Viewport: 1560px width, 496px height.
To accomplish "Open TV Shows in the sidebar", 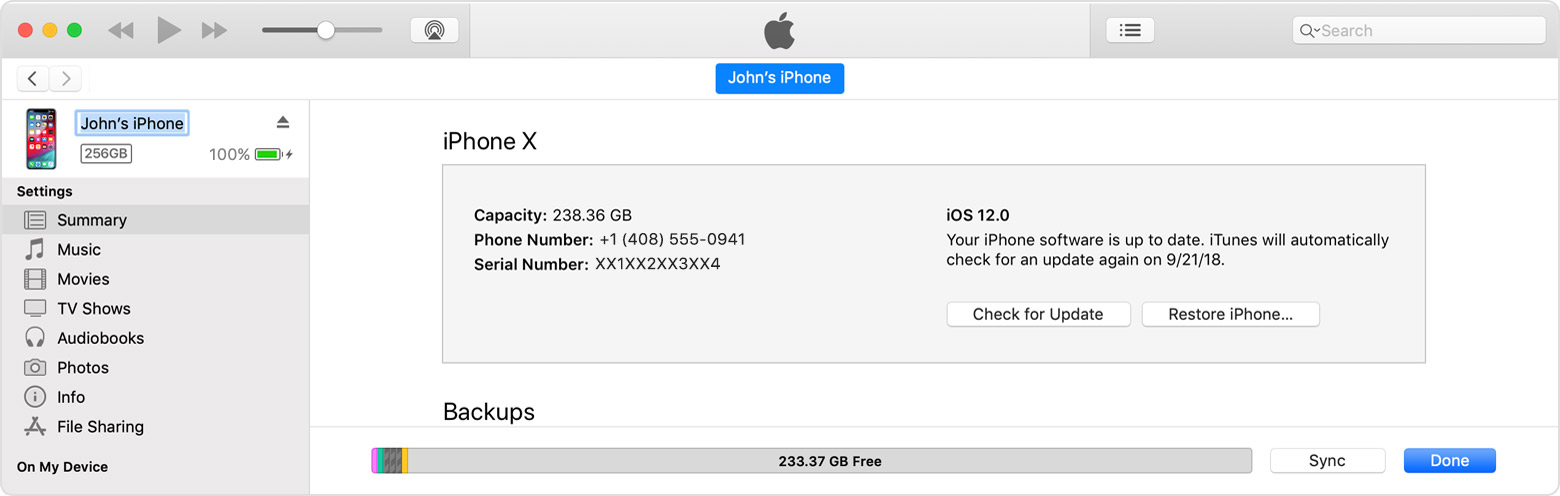I will pos(155,308).
